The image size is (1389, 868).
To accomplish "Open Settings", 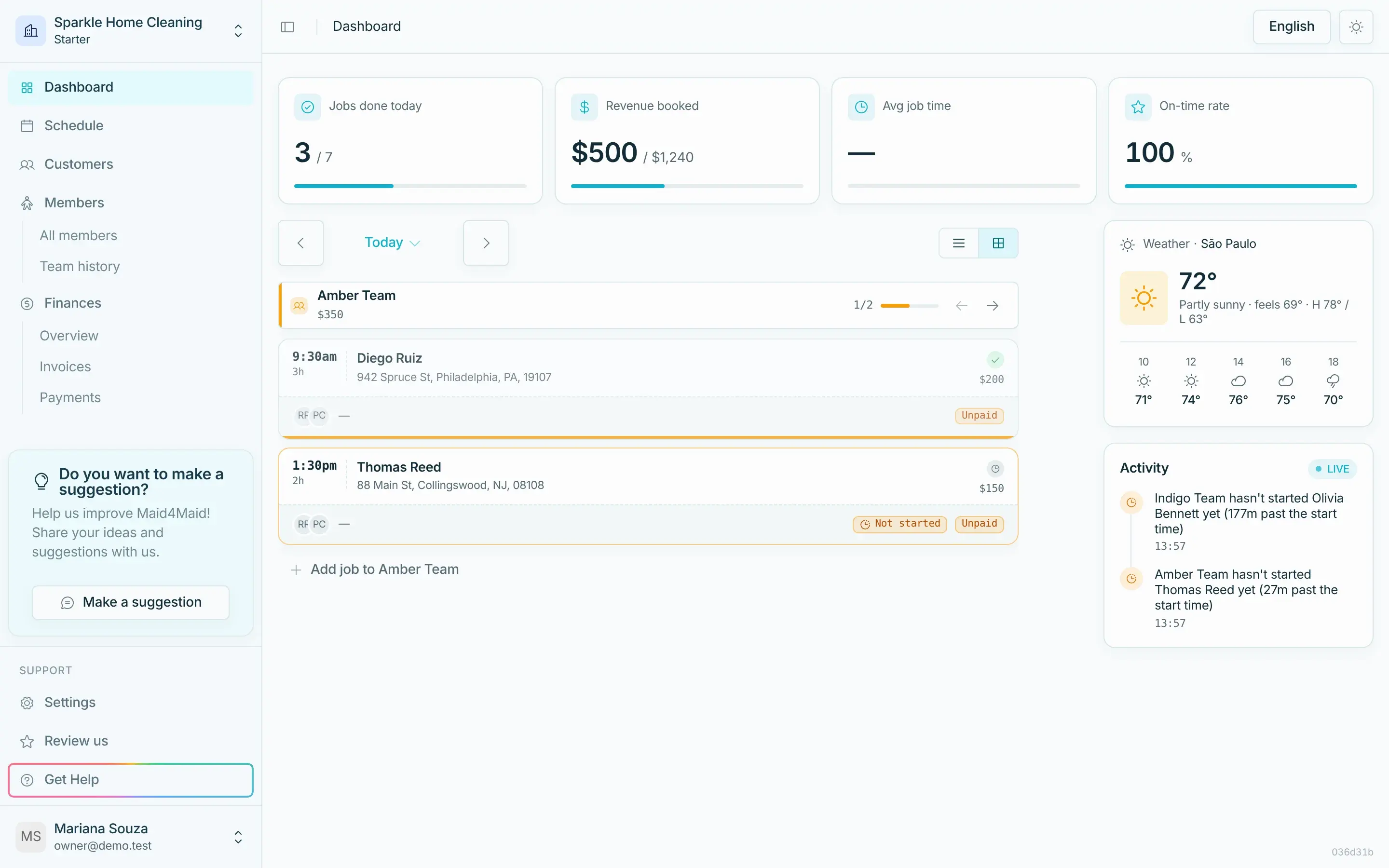I will (x=131, y=703).
